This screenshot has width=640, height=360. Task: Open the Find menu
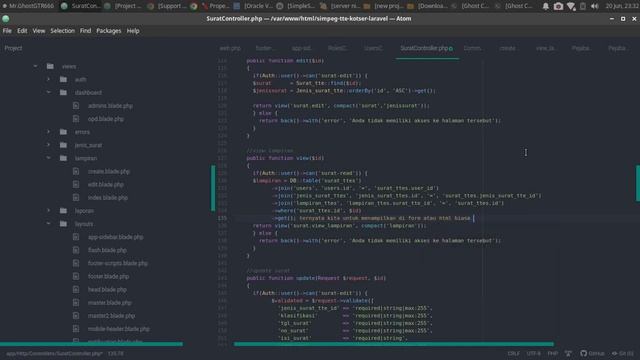[x=85, y=31]
